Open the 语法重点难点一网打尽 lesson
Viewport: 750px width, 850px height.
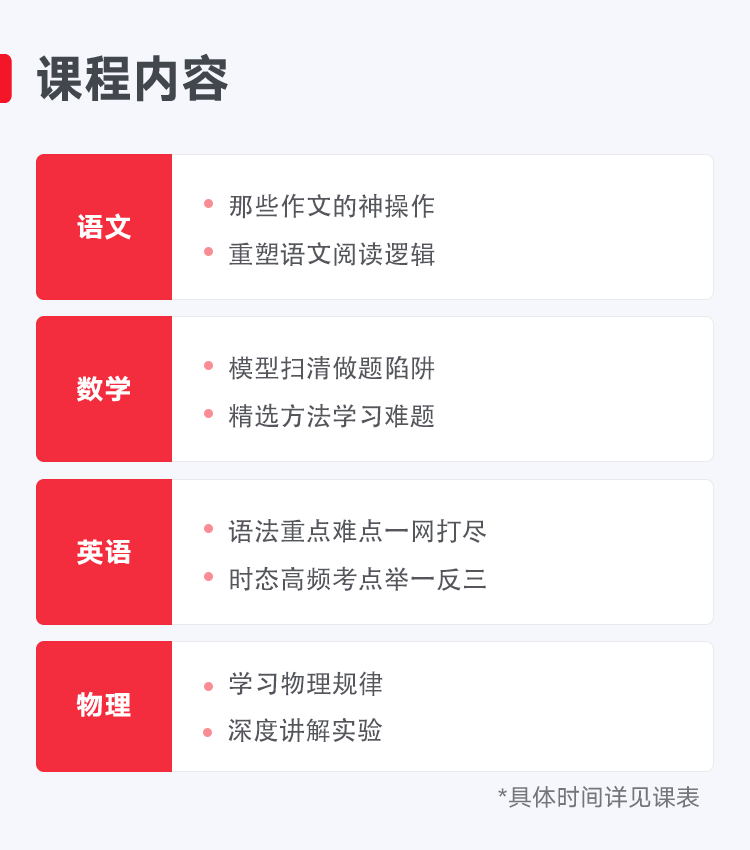357,531
